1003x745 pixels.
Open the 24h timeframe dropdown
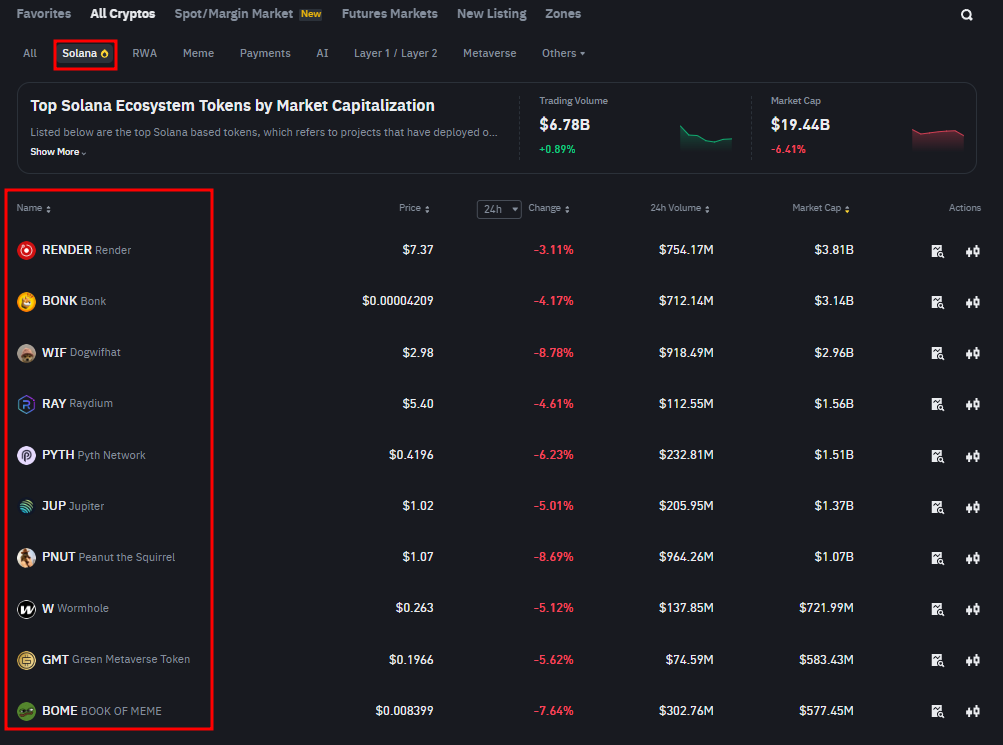coord(499,209)
